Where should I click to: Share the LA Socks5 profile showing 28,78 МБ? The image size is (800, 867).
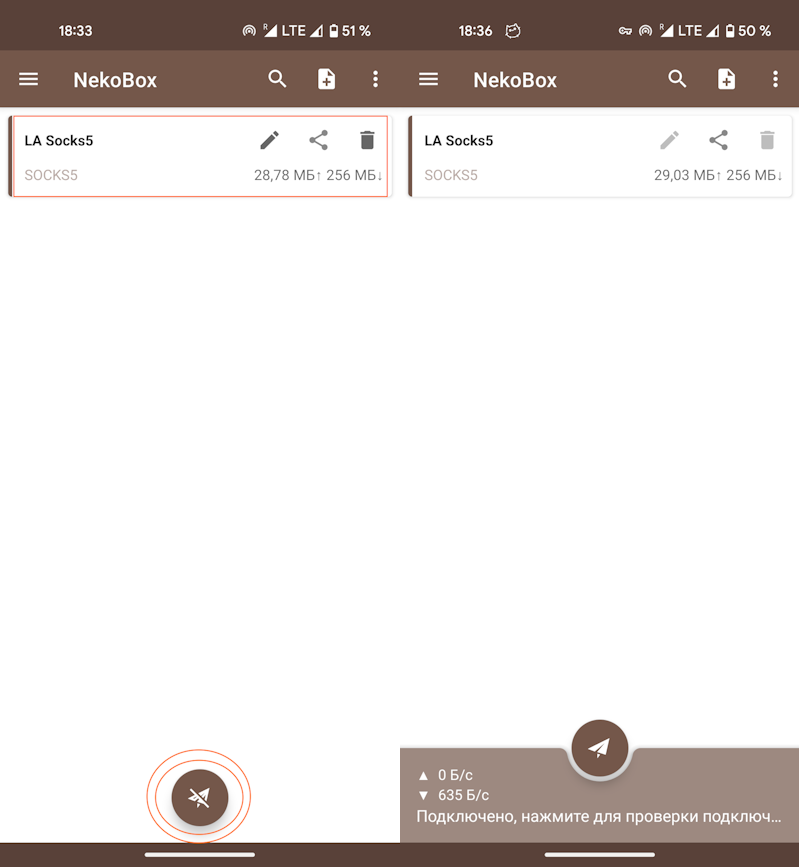click(x=318, y=141)
